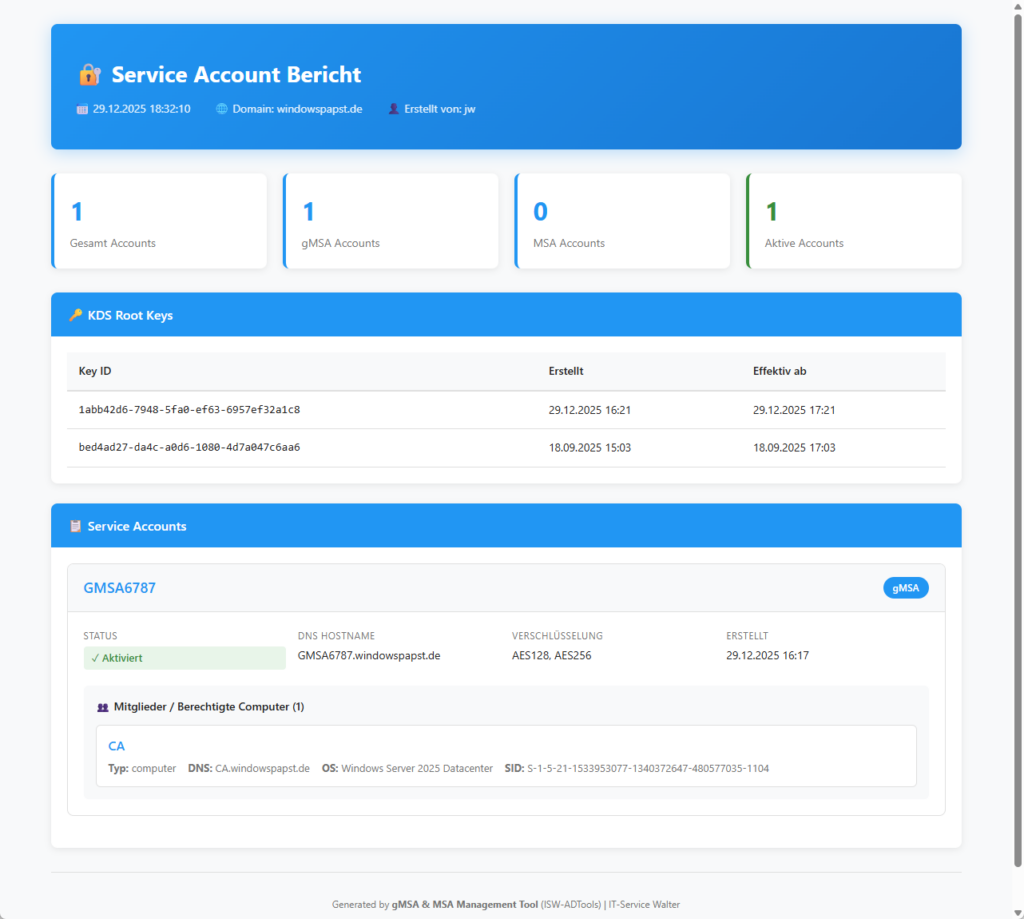1024x919 pixels.
Task: Click the calendar icon before the timestamp
Action: [x=81, y=108]
